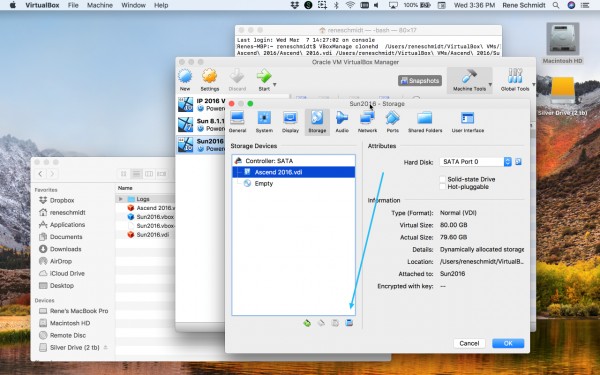Go back in the Finder window
Viewport: 600px width, 375px height.
tap(41, 174)
